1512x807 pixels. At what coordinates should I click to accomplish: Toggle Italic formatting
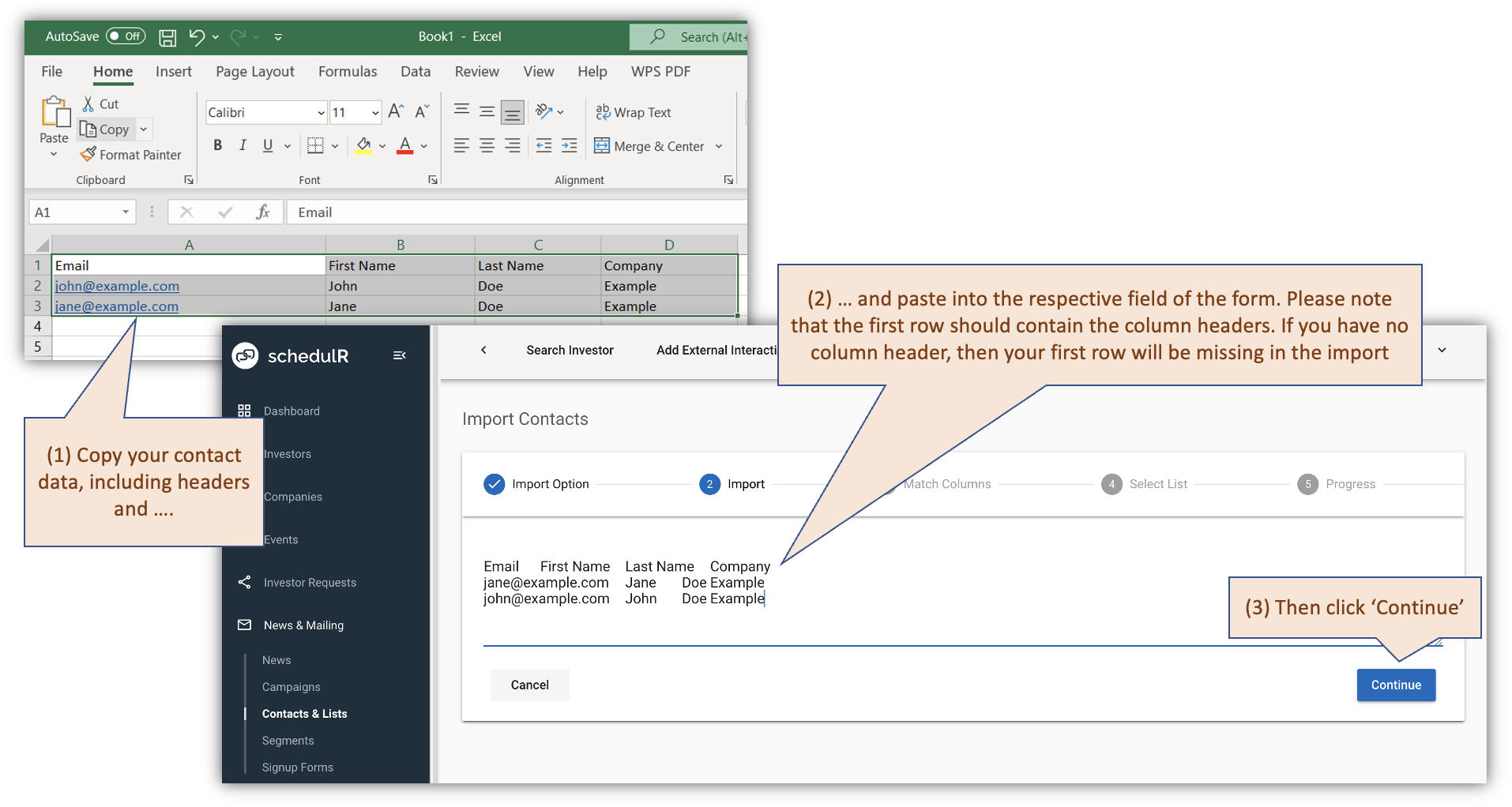coord(243,145)
